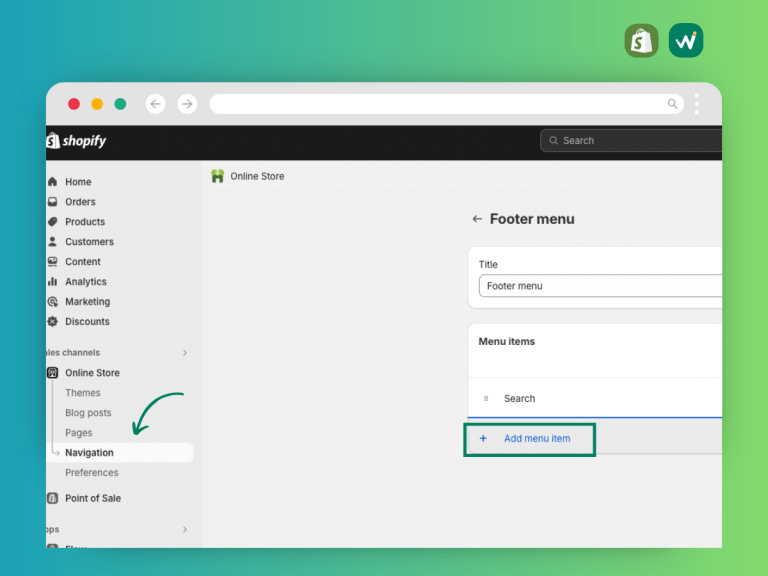The width and height of the screenshot is (768, 576).
Task: Expand the Sales channels chevron
Action: (185, 353)
